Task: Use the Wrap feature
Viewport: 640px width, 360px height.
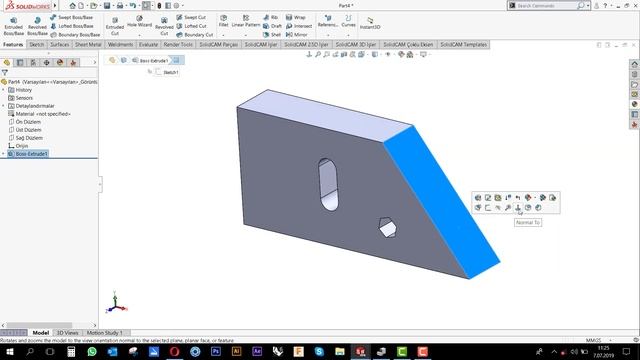Action: [296, 18]
